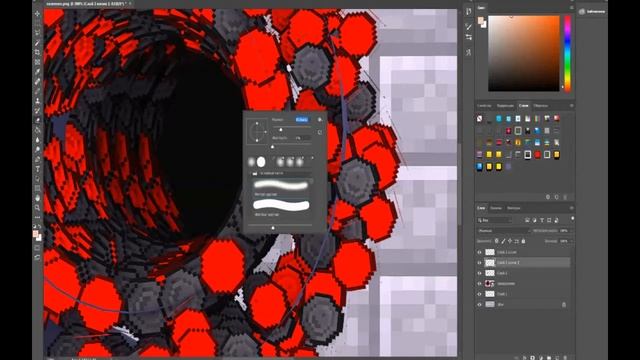This screenshot has width=640, height=360.
Task: Click the lock all icon in Layers
Action: pyautogui.click(x=523, y=241)
